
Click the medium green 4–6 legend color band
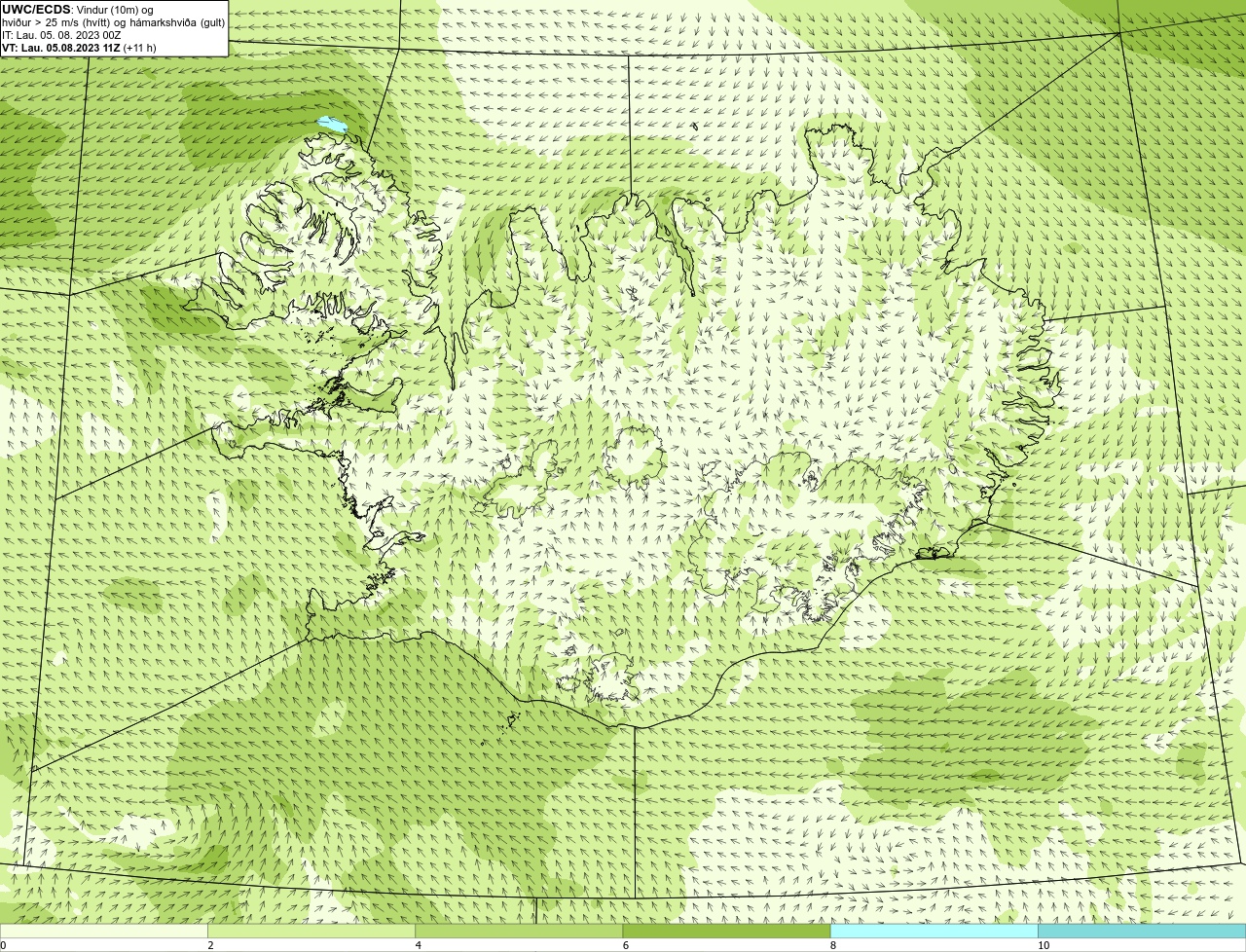tap(519, 932)
